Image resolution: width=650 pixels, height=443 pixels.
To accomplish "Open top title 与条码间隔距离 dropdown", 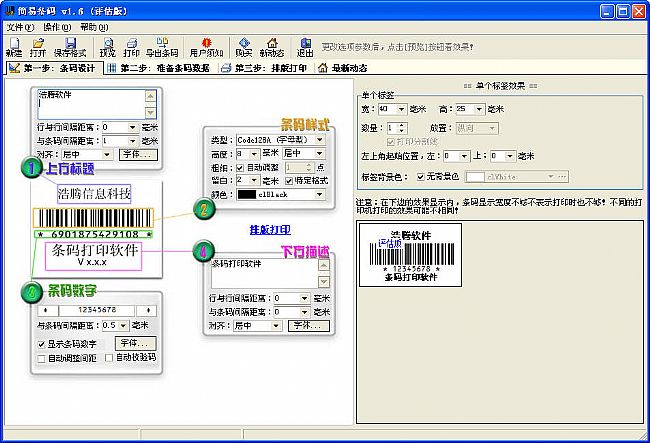I will click(x=132, y=141).
